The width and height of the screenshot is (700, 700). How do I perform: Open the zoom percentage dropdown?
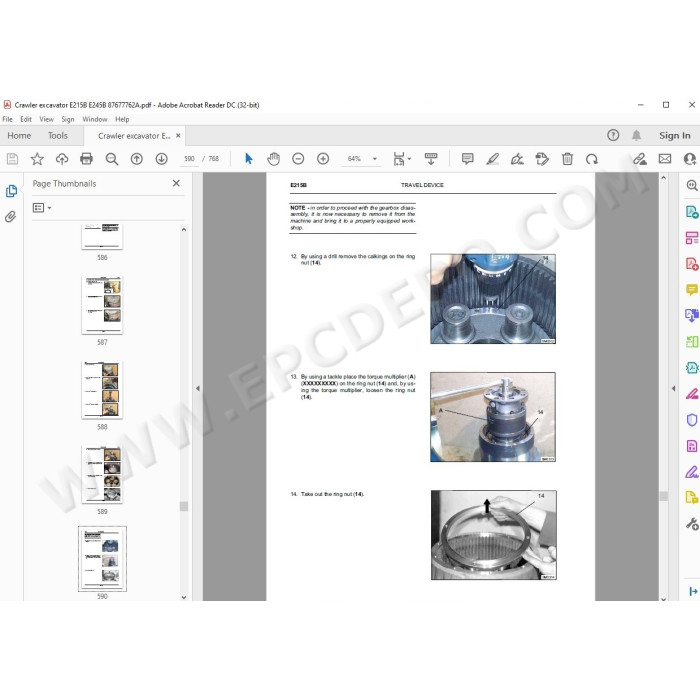[x=375, y=159]
